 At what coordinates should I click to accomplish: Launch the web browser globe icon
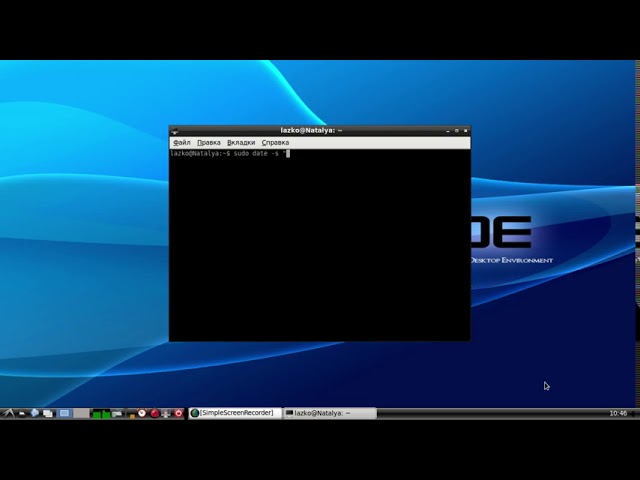(35, 413)
